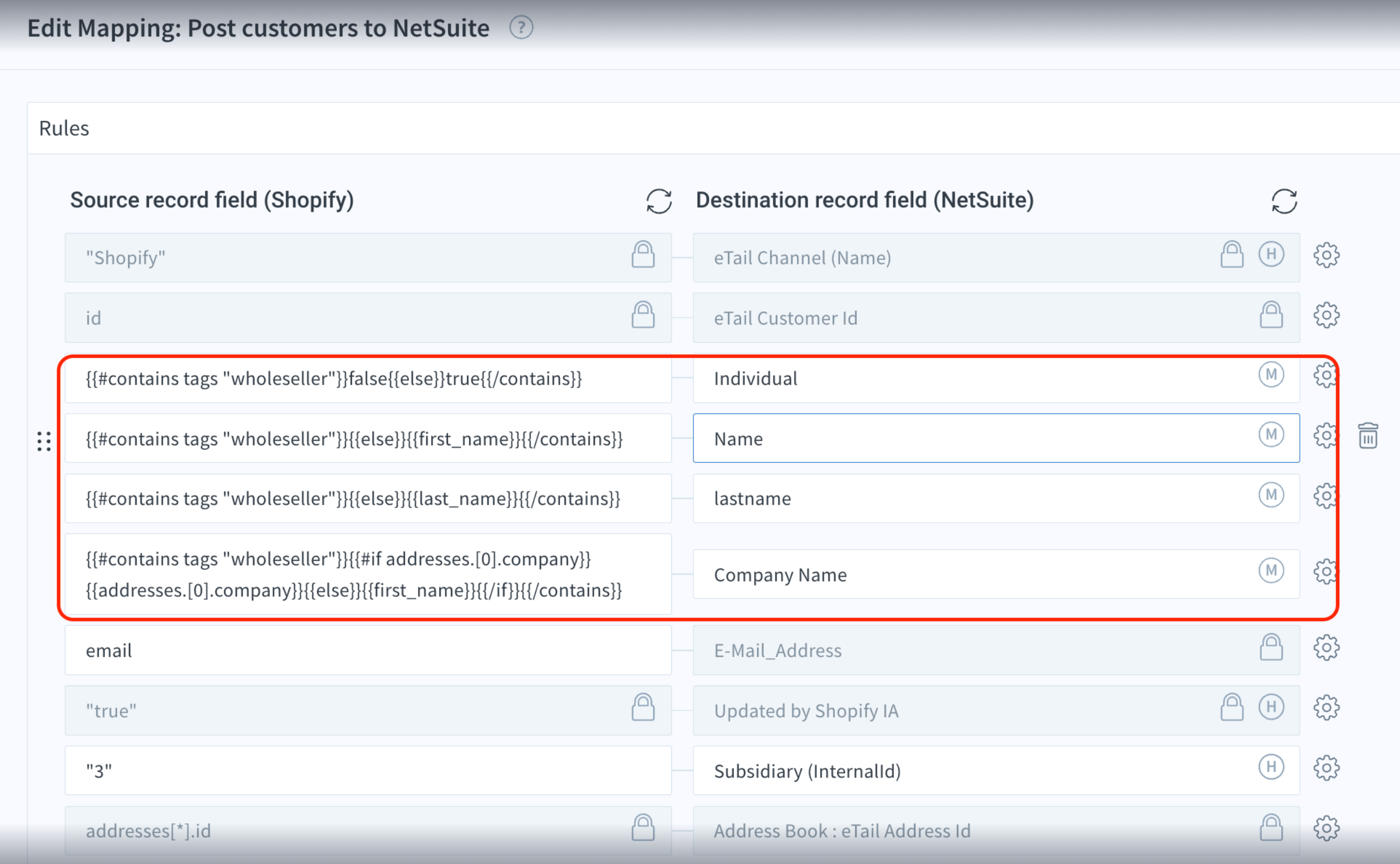This screenshot has height=864, width=1400.
Task: Click the locked id source field
Action: 368,318
